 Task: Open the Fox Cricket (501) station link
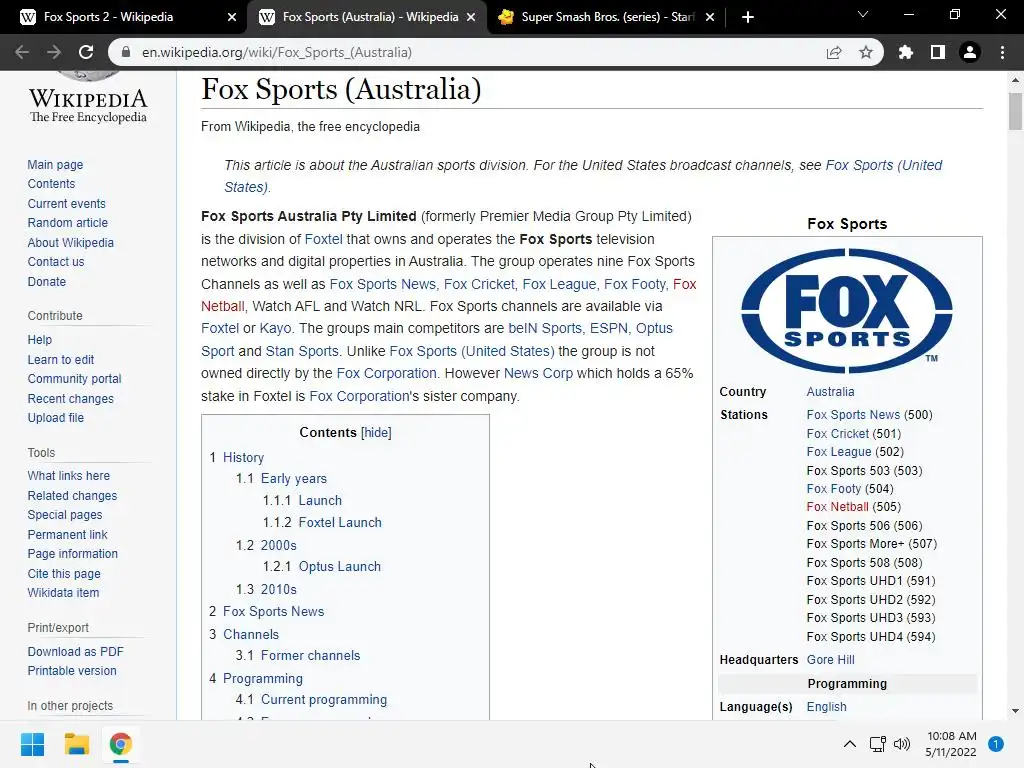[x=838, y=434]
